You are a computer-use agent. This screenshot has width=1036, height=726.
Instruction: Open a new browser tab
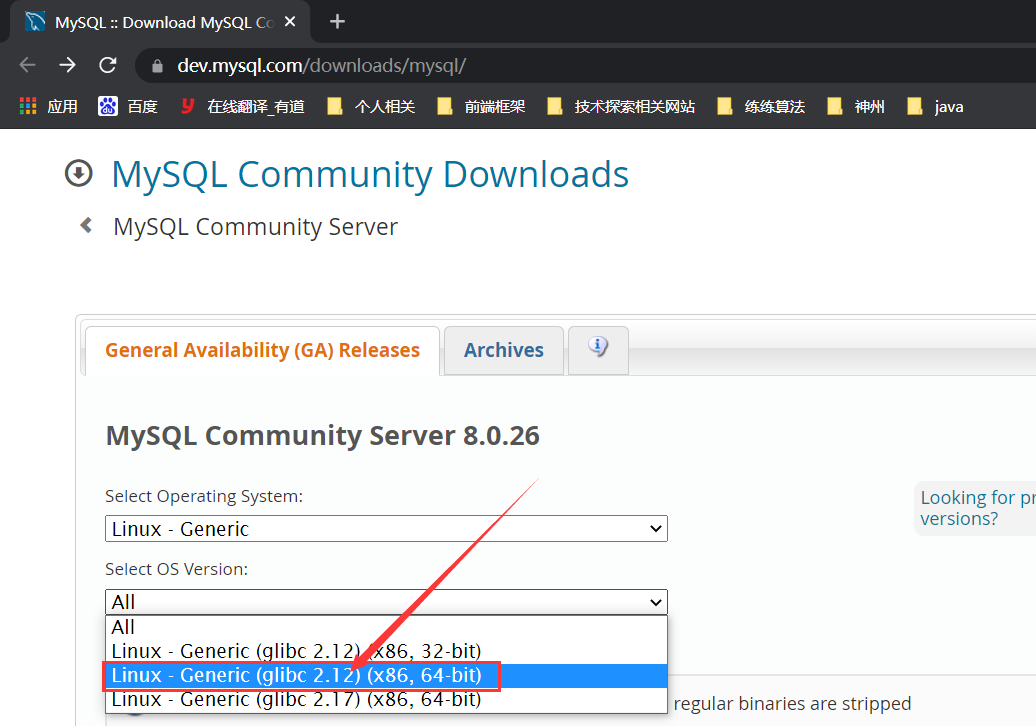click(336, 20)
